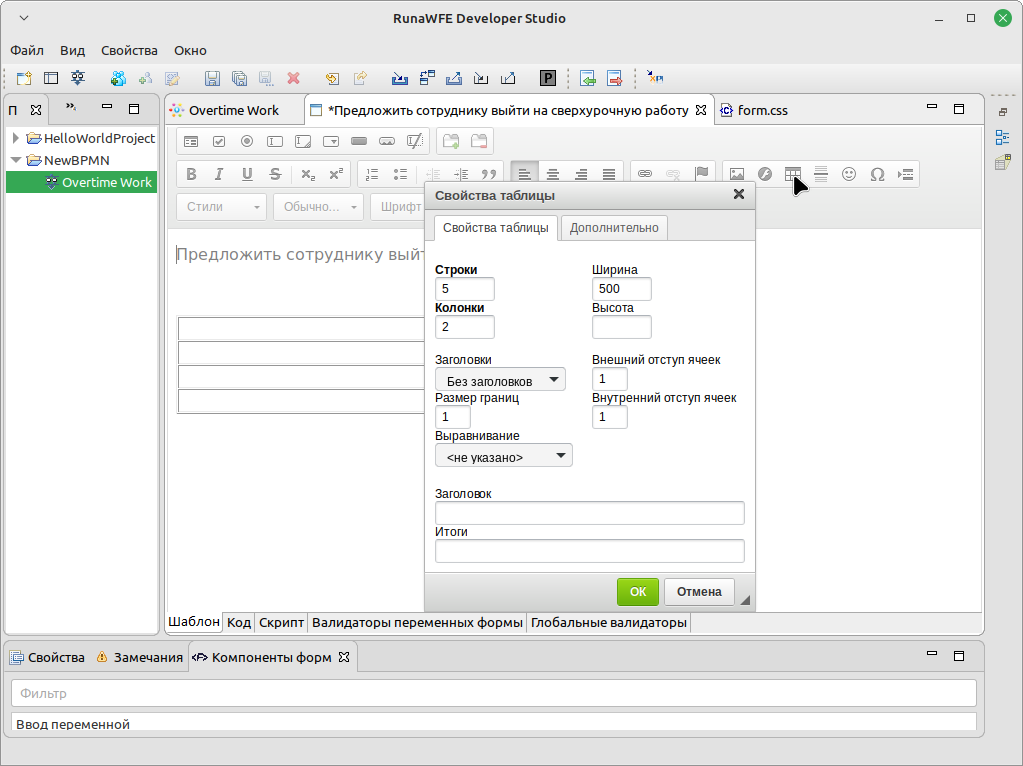Click the Save All stacked disks icon
The height and width of the screenshot is (766, 1023).
pos(239,78)
